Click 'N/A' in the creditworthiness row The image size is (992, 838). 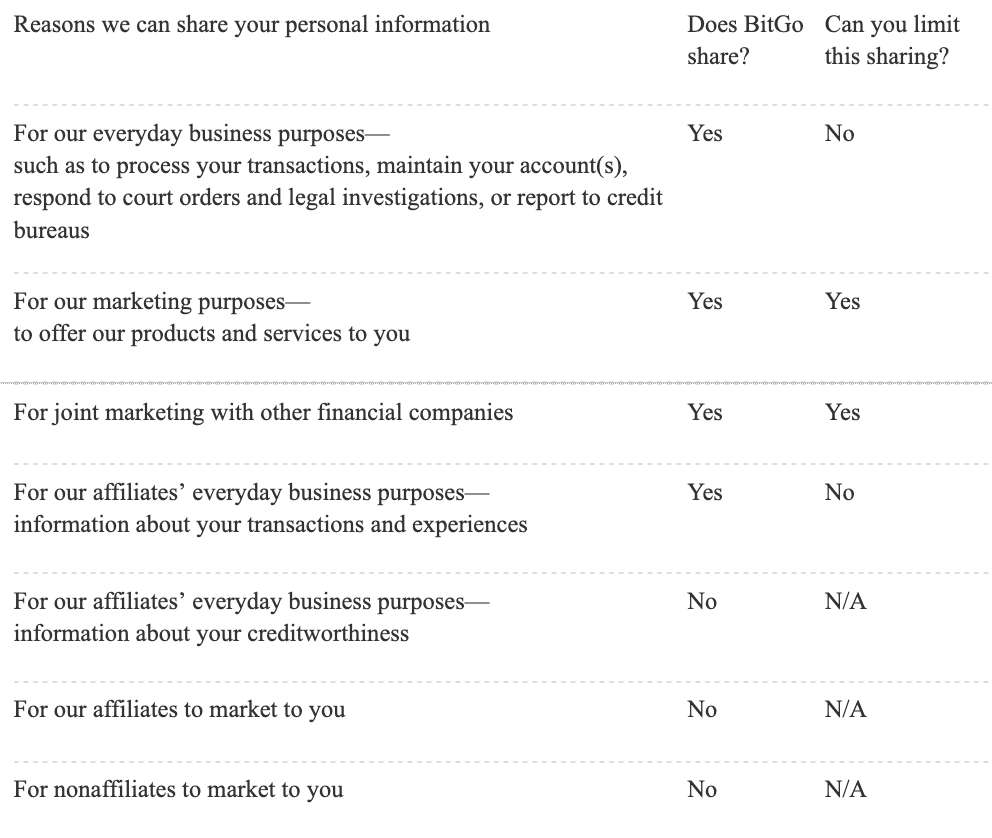[x=845, y=601]
